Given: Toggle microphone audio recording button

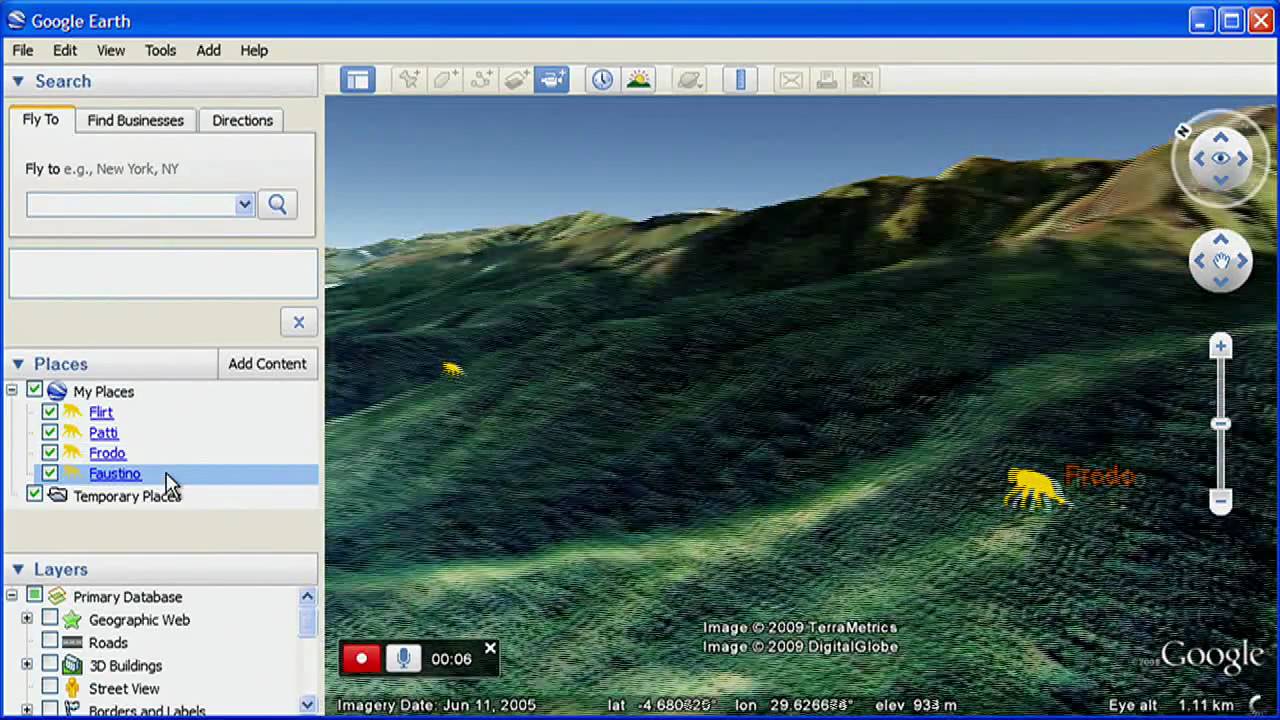Looking at the screenshot, I should tap(404, 658).
